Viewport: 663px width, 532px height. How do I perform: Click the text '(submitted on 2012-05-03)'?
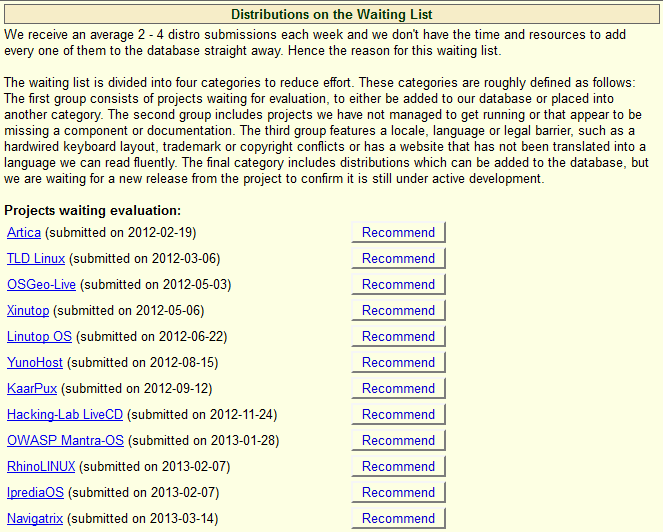(x=156, y=284)
